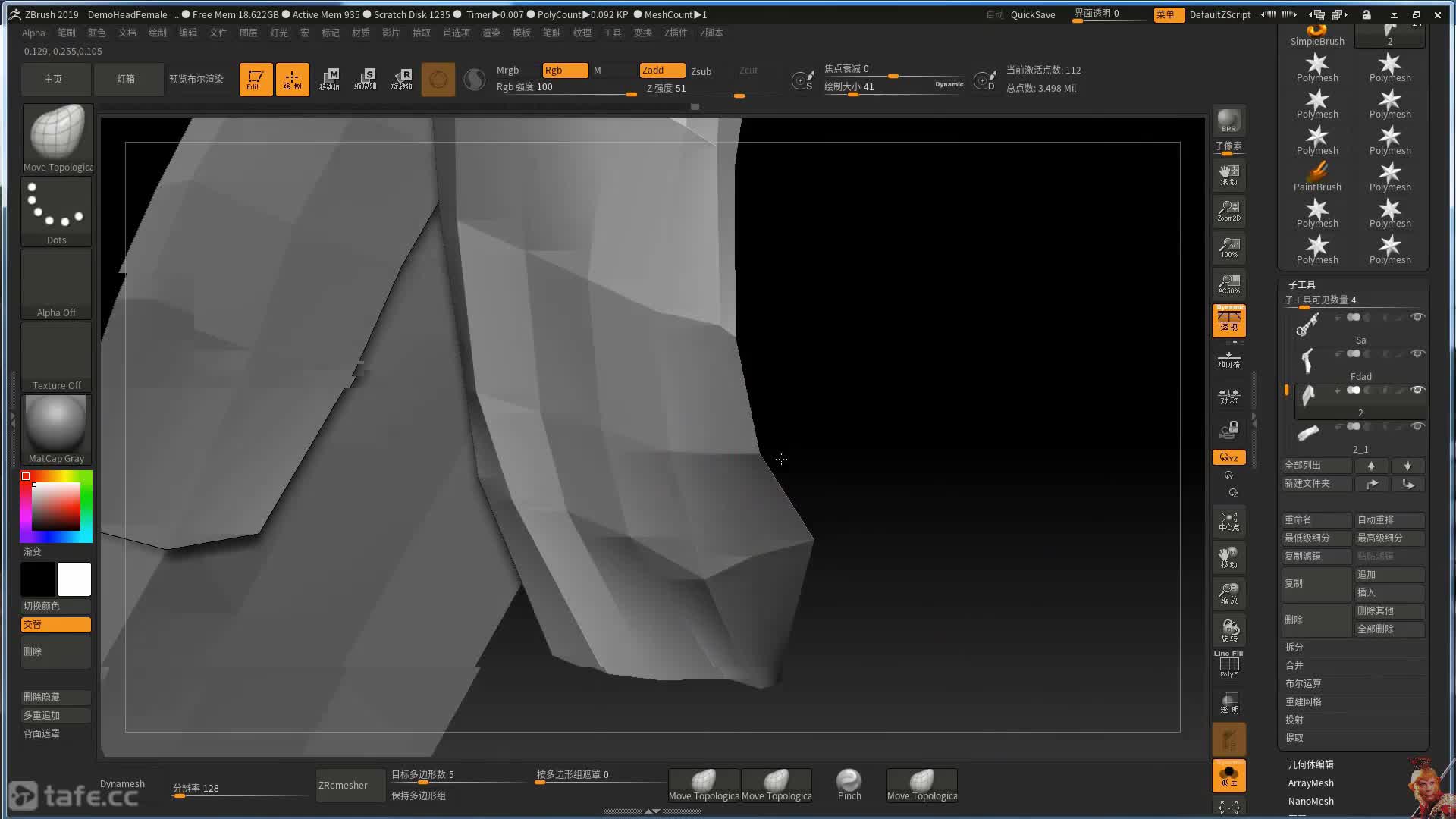This screenshot has width=1456, height=819.
Task: Activate the Draw (绘制) mode button
Action: click(292, 79)
